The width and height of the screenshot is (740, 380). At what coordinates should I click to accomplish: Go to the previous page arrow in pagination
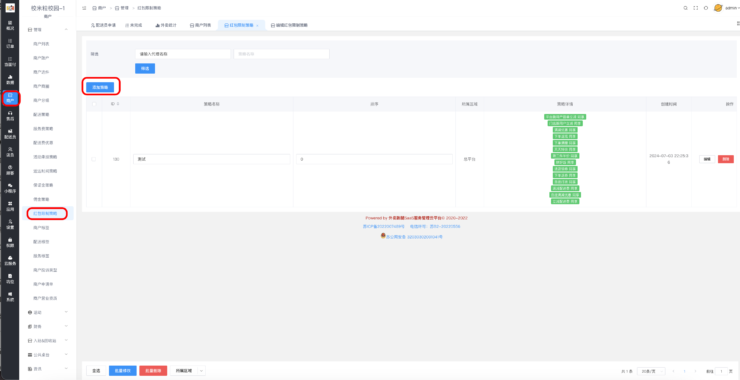[673, 371]
